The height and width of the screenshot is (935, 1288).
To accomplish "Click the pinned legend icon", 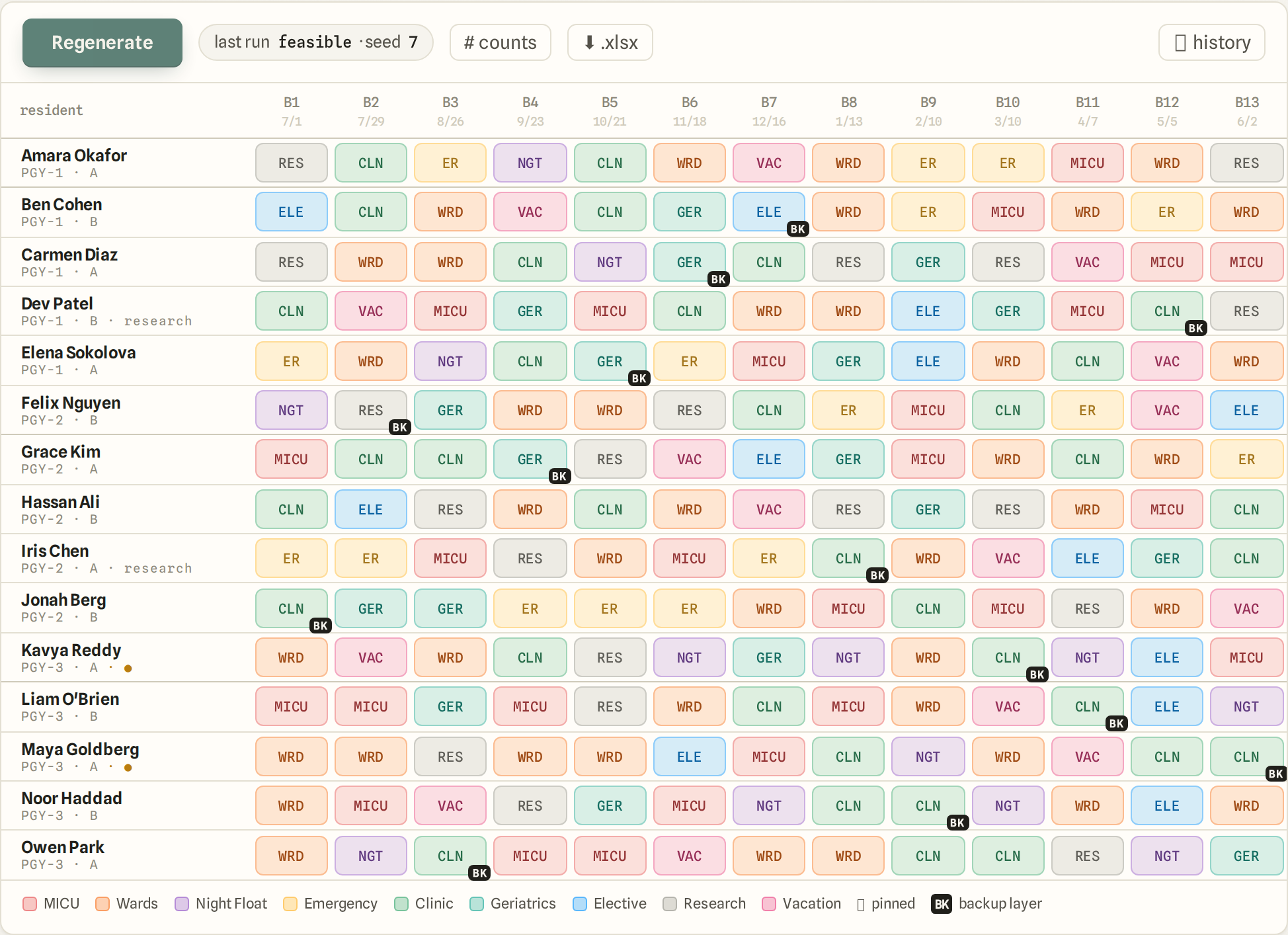I will (861, 905).
